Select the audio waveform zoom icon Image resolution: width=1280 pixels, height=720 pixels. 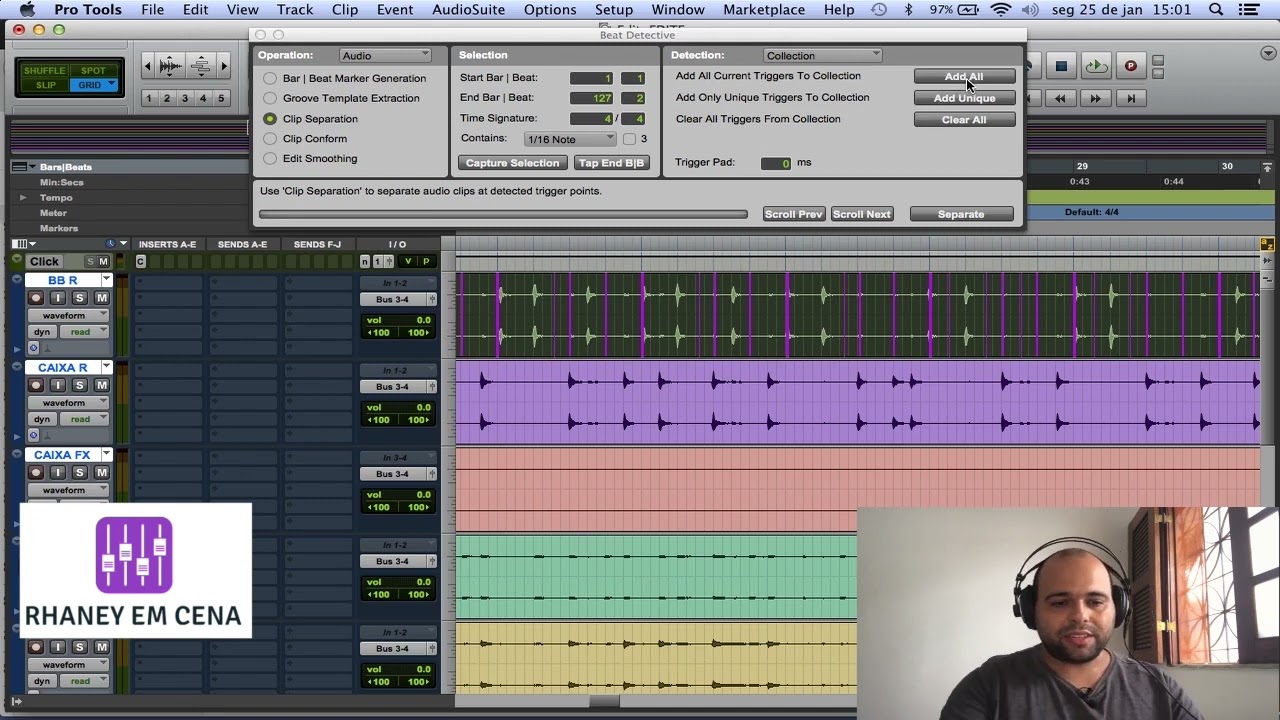point(171,67)
